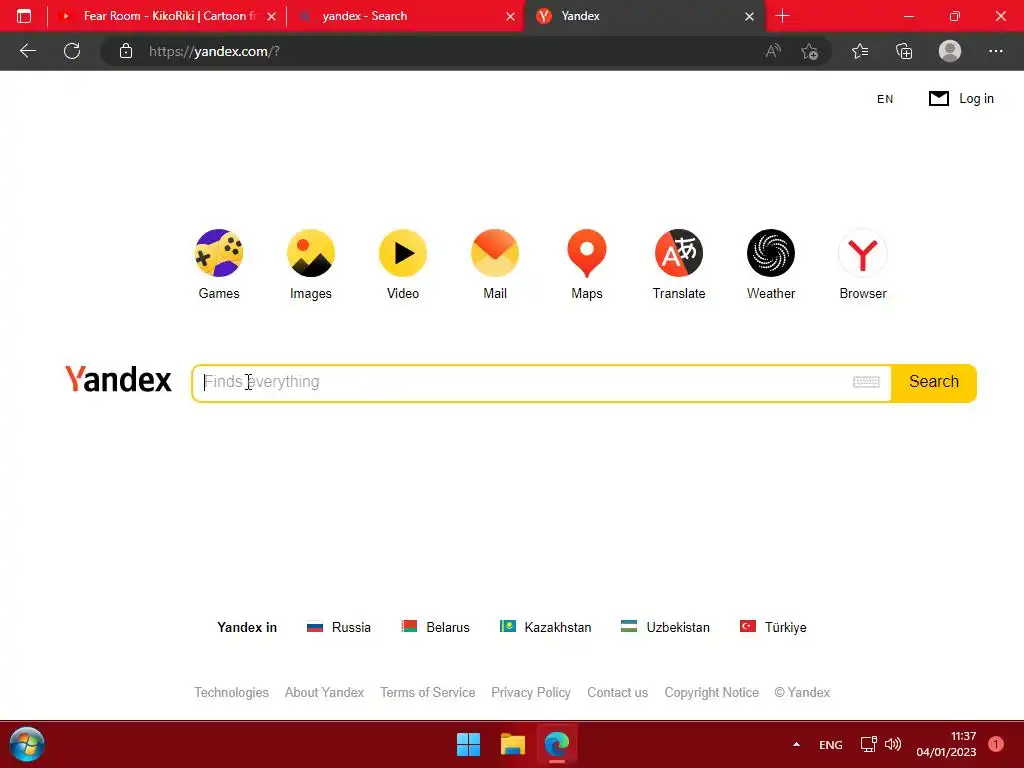Click the address bar URL yandex.com
The image size is (1024, 768).
tap(214, 51)
